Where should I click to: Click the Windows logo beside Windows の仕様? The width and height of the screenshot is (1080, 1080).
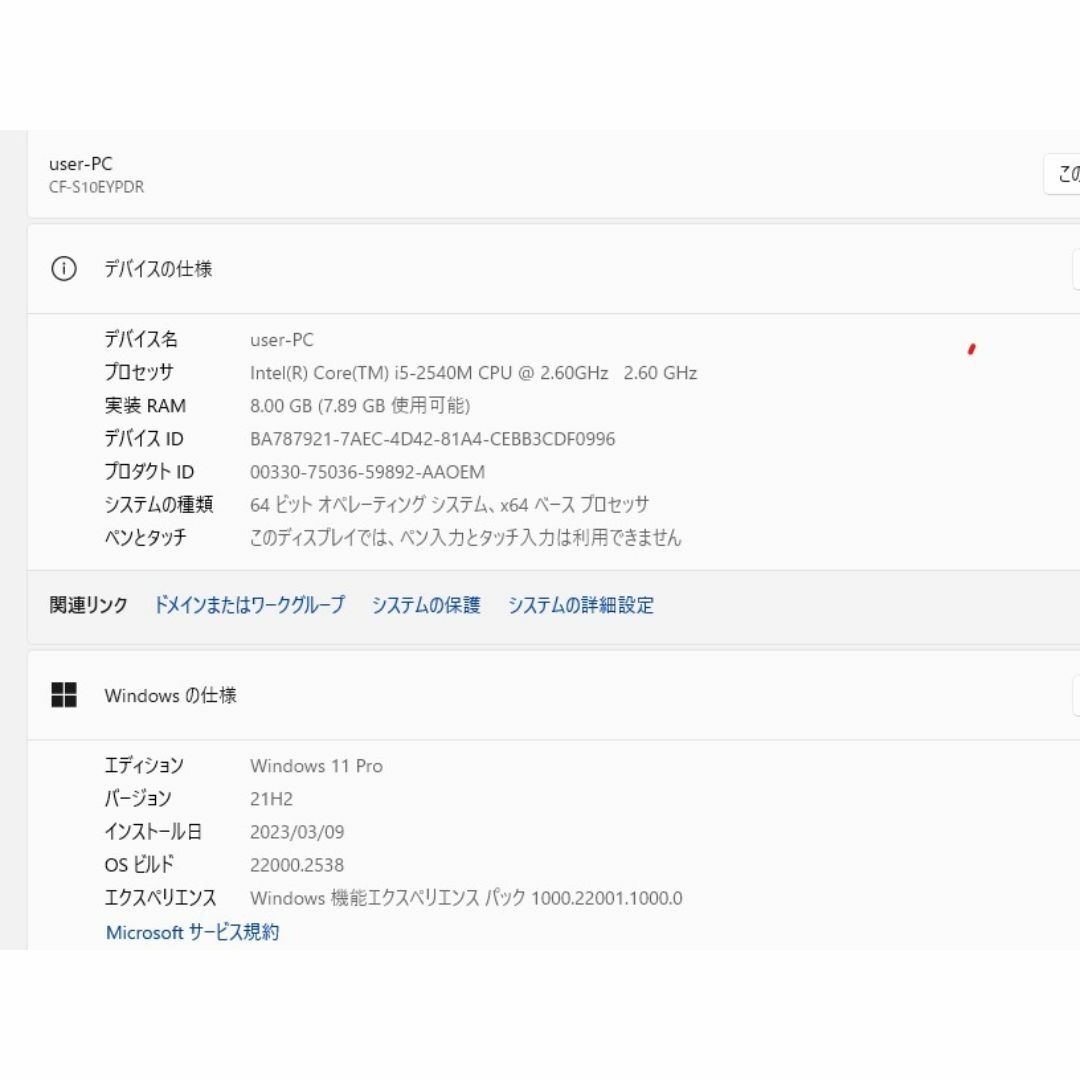[64, 695]
